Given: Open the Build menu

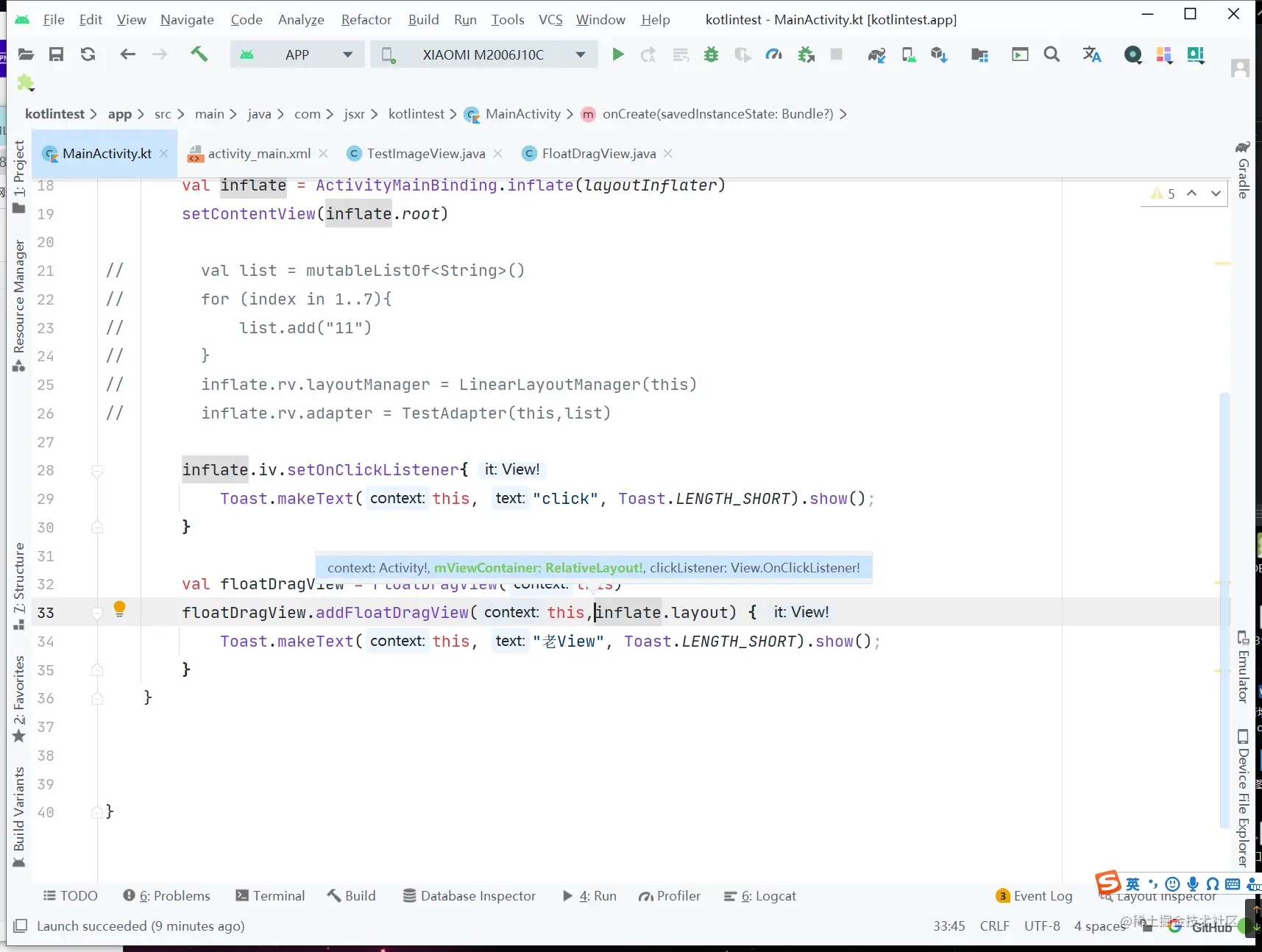Looking at the screenshot, I should coord(423,20).
